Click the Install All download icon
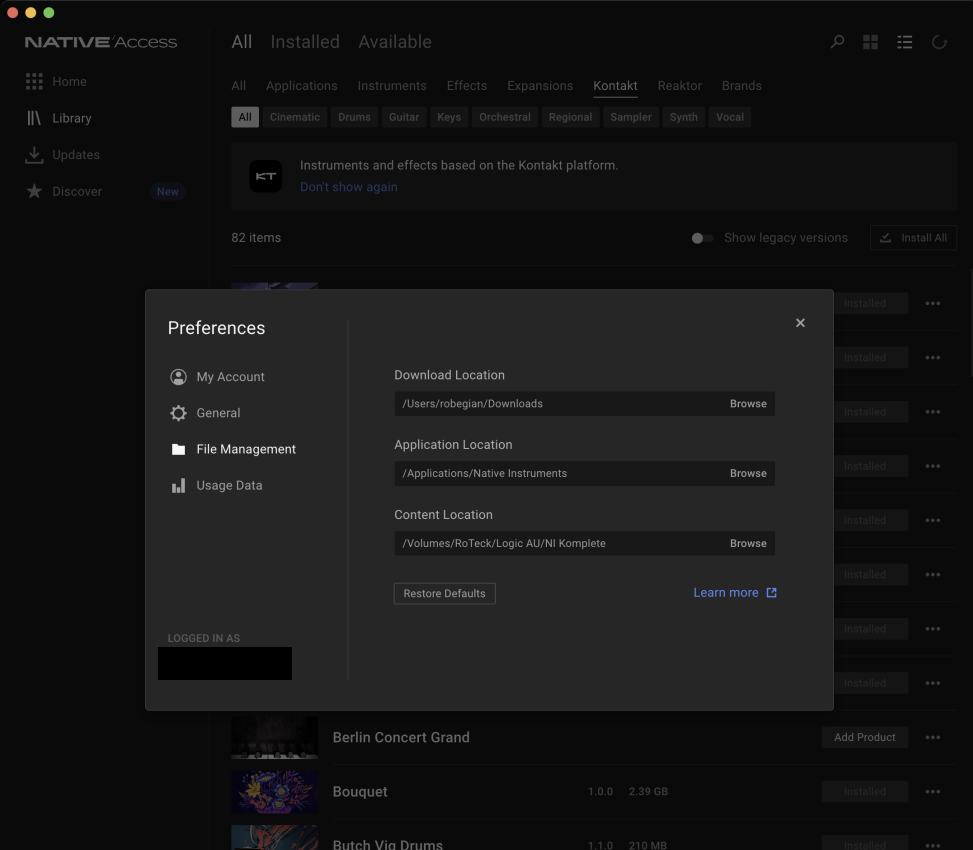 pos(886,238)
